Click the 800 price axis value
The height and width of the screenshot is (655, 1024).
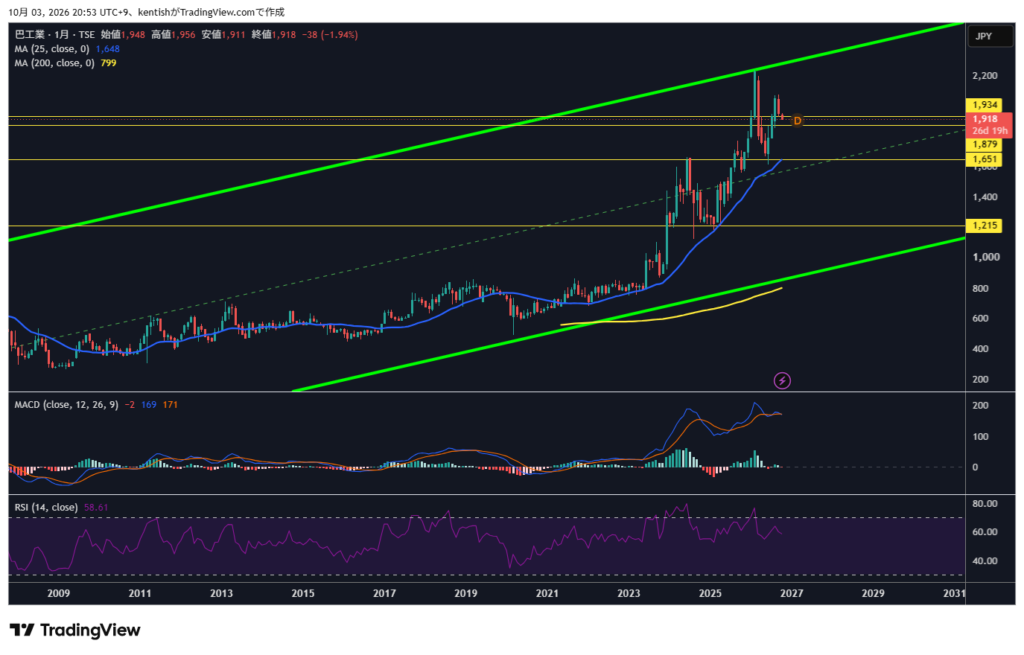(980, 289)
